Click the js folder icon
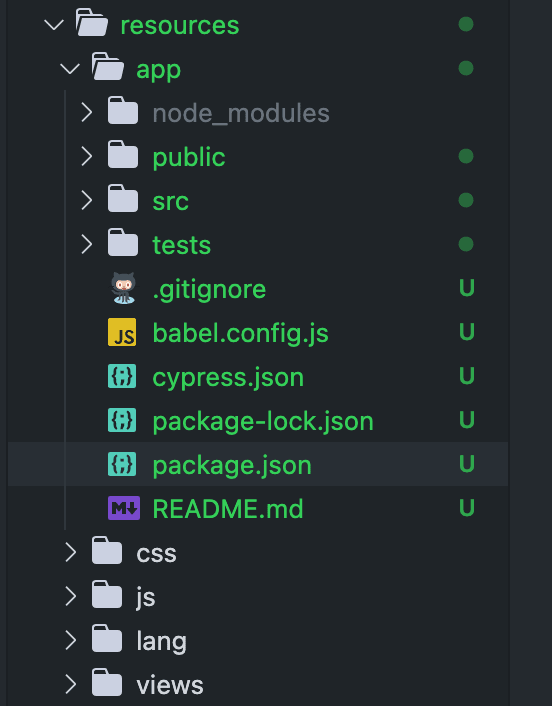The height and width of the screenshot is (706, 552). click(107, 594)
